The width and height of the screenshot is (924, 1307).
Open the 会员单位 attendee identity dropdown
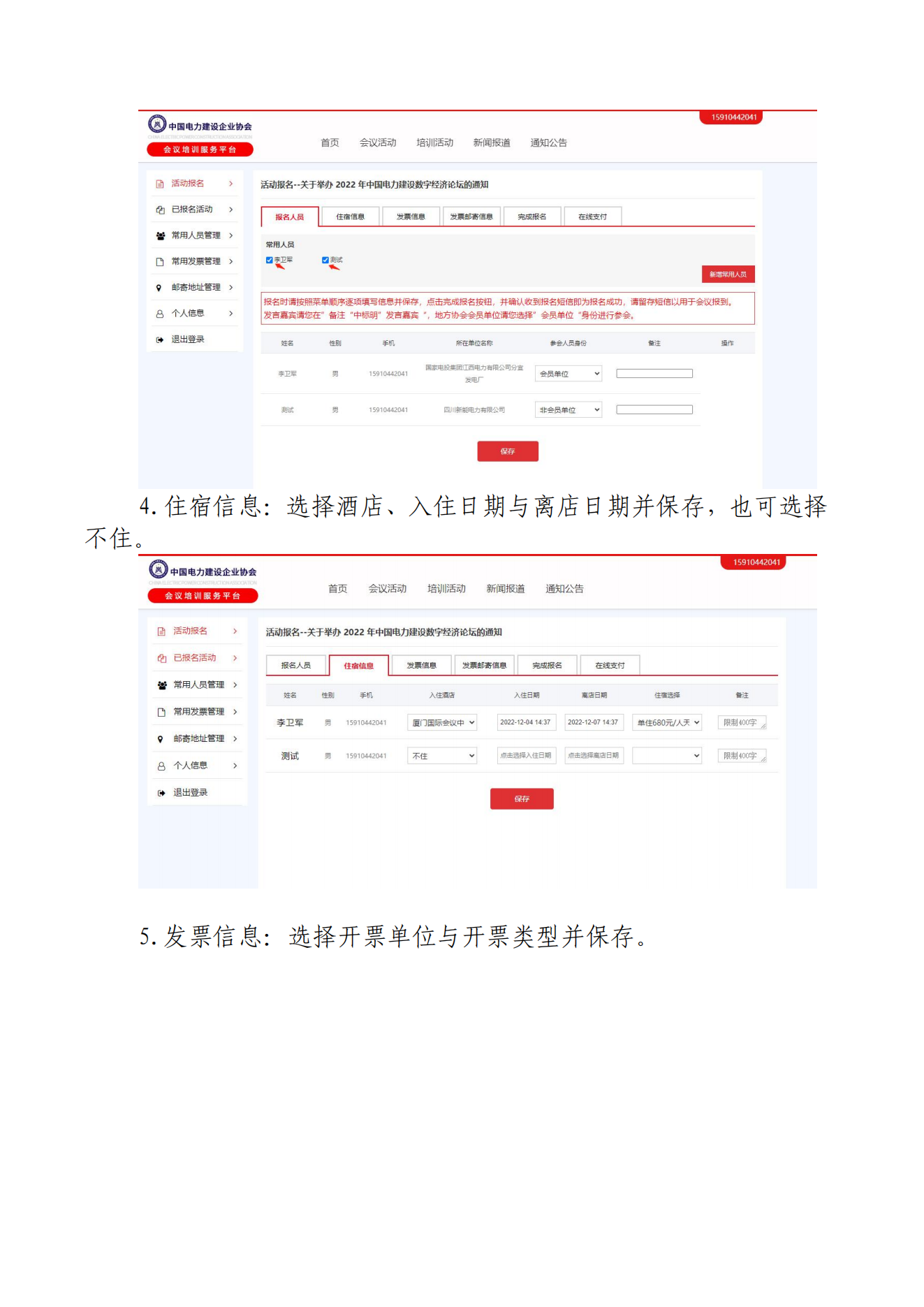point(569,374)
